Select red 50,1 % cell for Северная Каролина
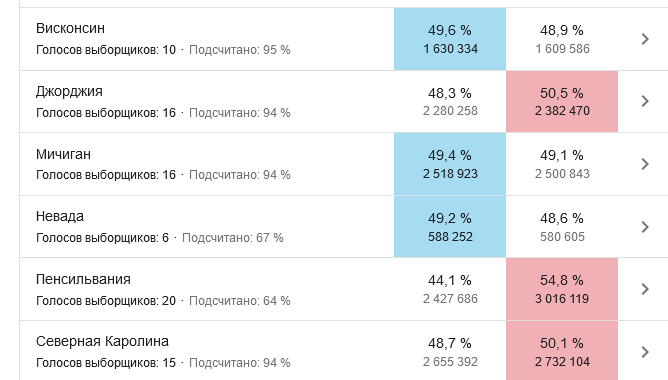The image size is (668, 380). pos(562,352)
